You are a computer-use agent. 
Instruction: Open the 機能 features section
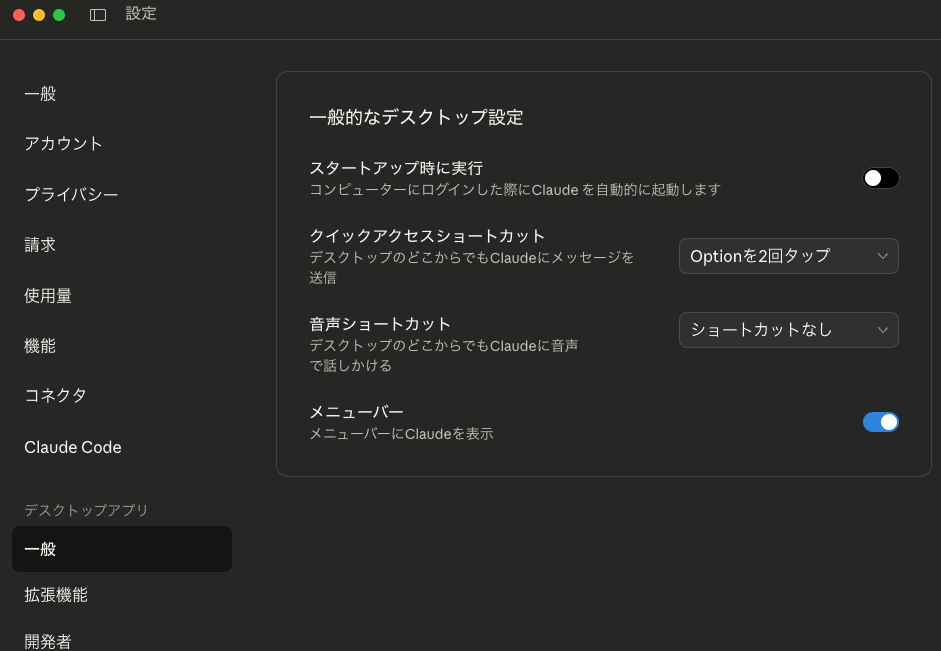click(40, 346)
